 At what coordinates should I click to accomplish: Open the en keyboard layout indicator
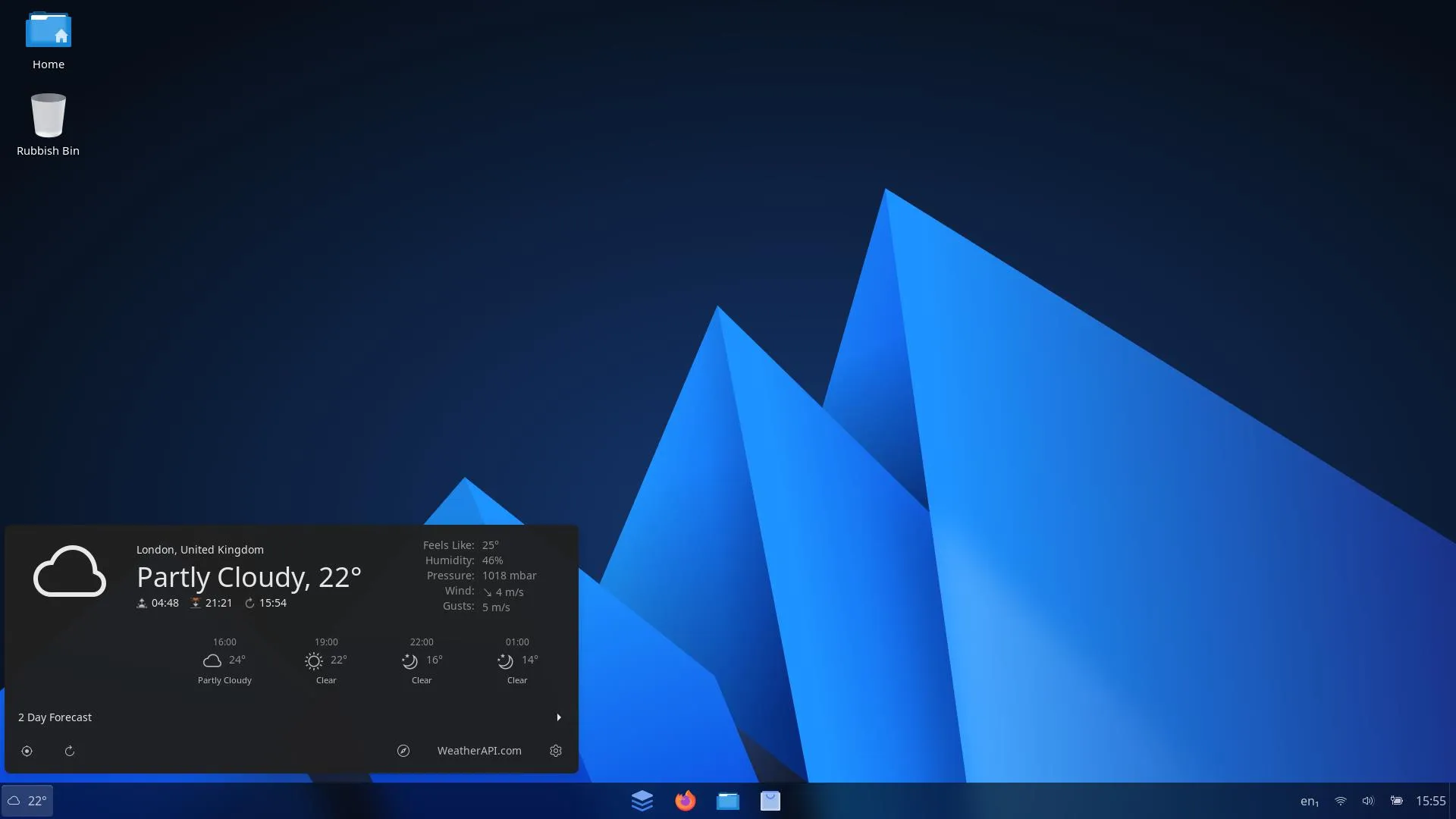pos(1310,801)
